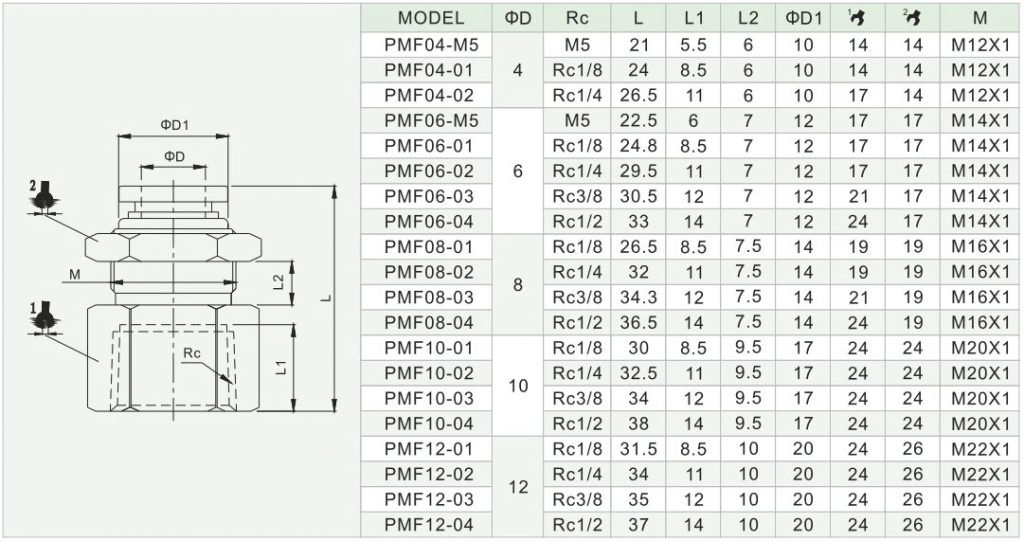Click the Rc thread label in diagram

[191, 353]
